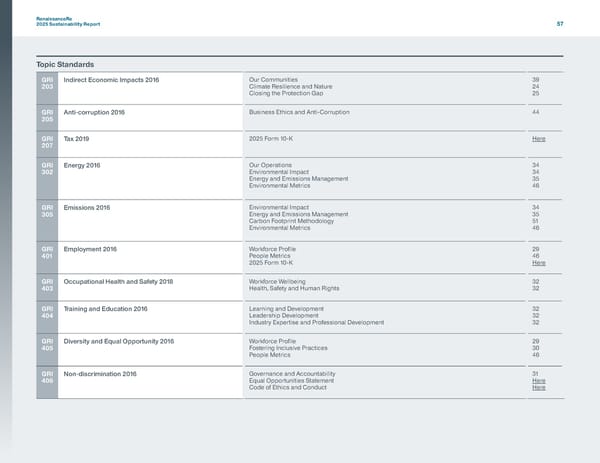600x463 pixels.
Task: Click 'Fostering Inclusive Practices'
Action: 288,348
